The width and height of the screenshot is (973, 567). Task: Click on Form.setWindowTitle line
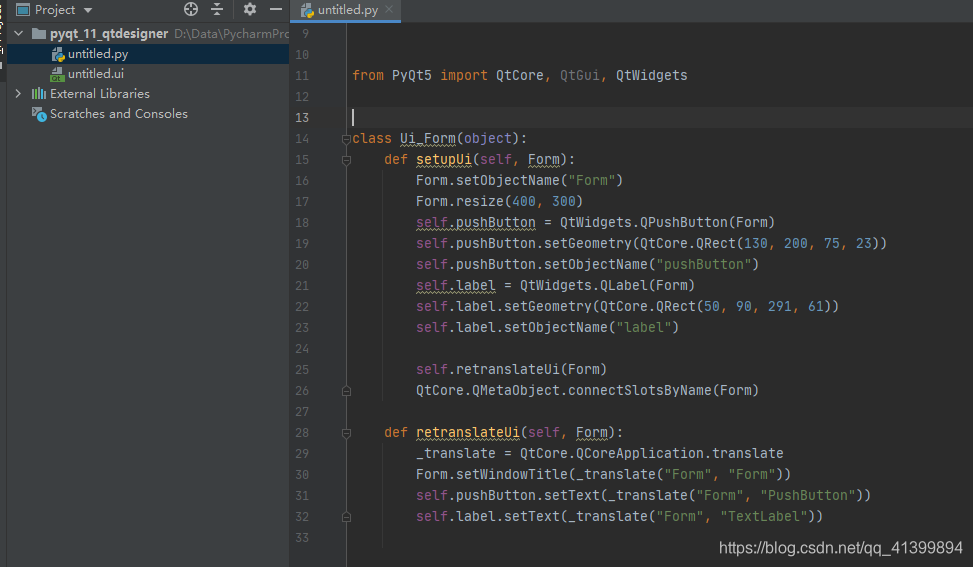(x=603, y=475)
